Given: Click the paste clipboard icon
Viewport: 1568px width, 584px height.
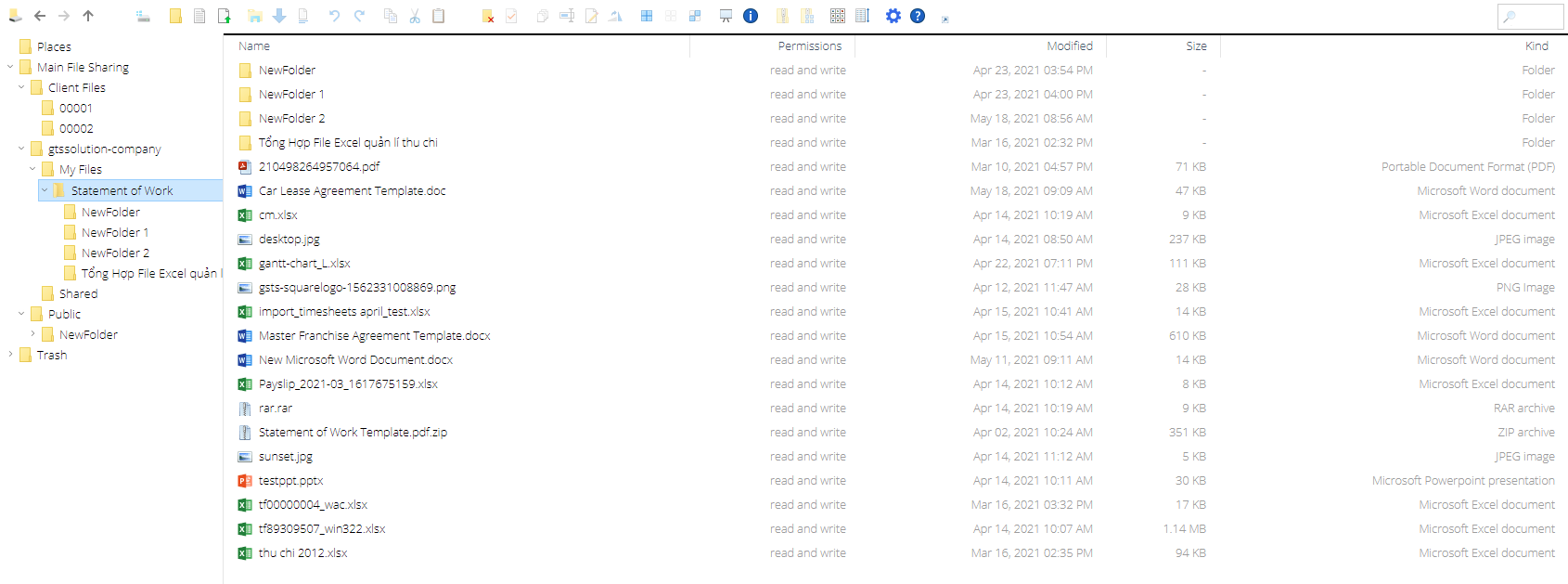Looking at the screenshot, I should [x=439, y=16].
